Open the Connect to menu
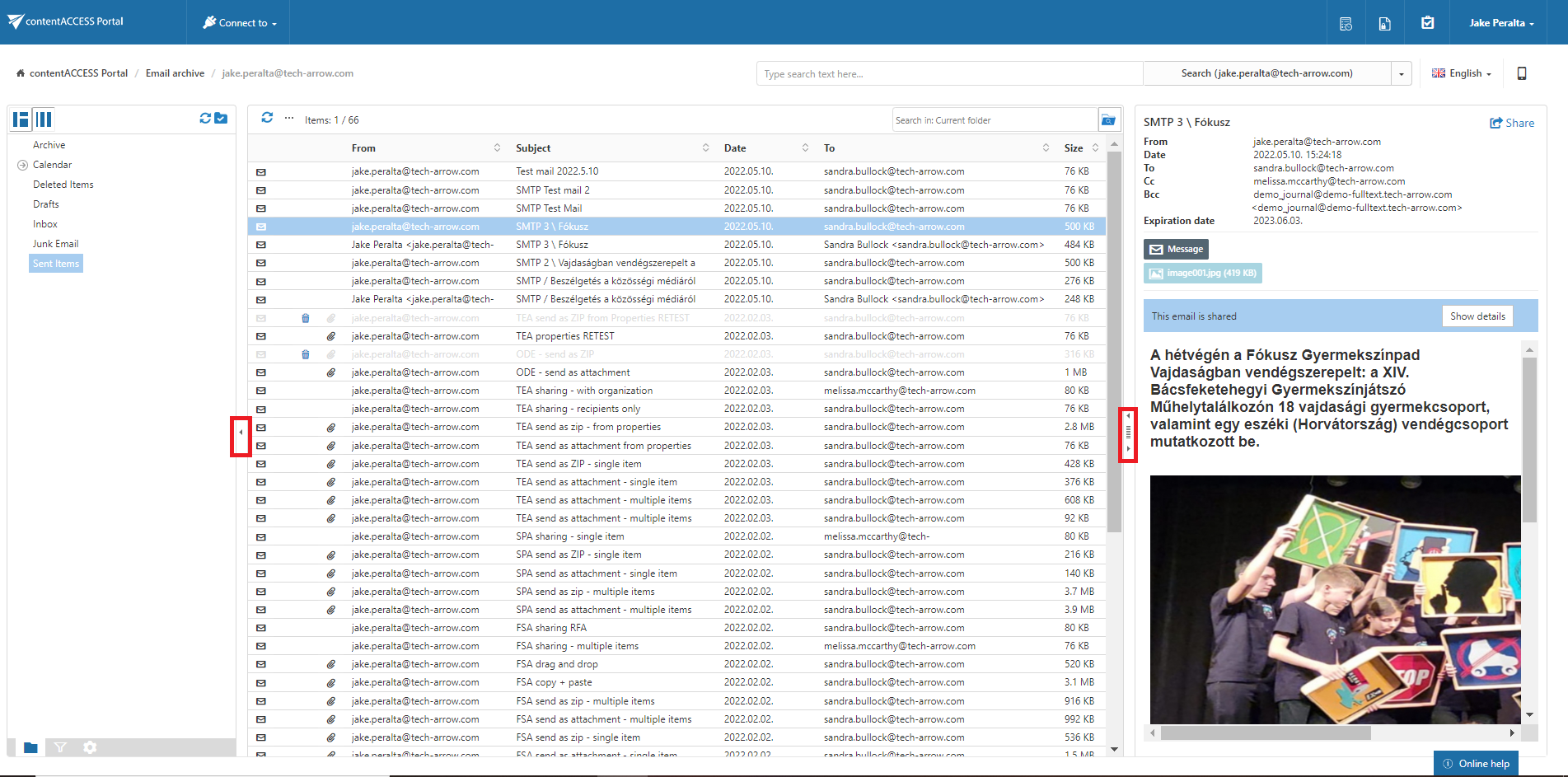Screen dimensions: 1568x777 pyautogui.click(x=240, y=23)
